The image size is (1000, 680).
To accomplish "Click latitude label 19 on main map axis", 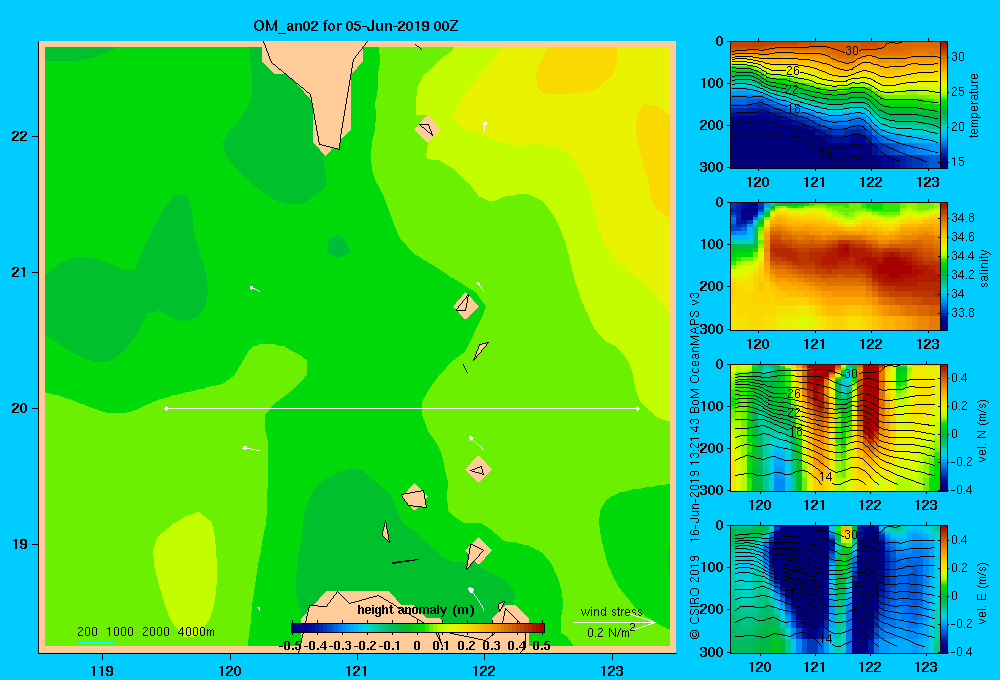I will (x=19, y=544).
